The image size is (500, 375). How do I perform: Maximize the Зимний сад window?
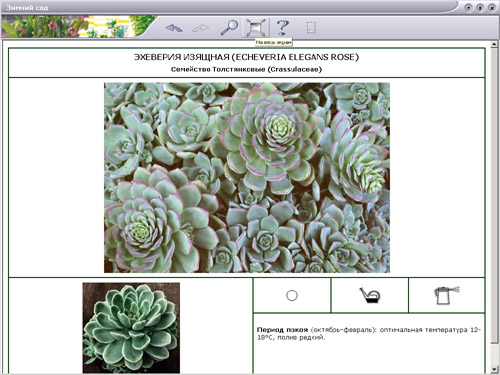point(480,7)
